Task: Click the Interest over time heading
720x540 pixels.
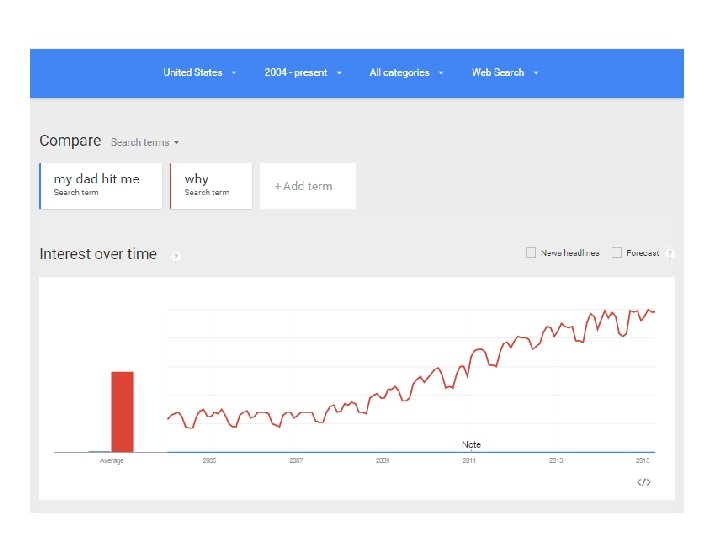Action: click(98, 254)
